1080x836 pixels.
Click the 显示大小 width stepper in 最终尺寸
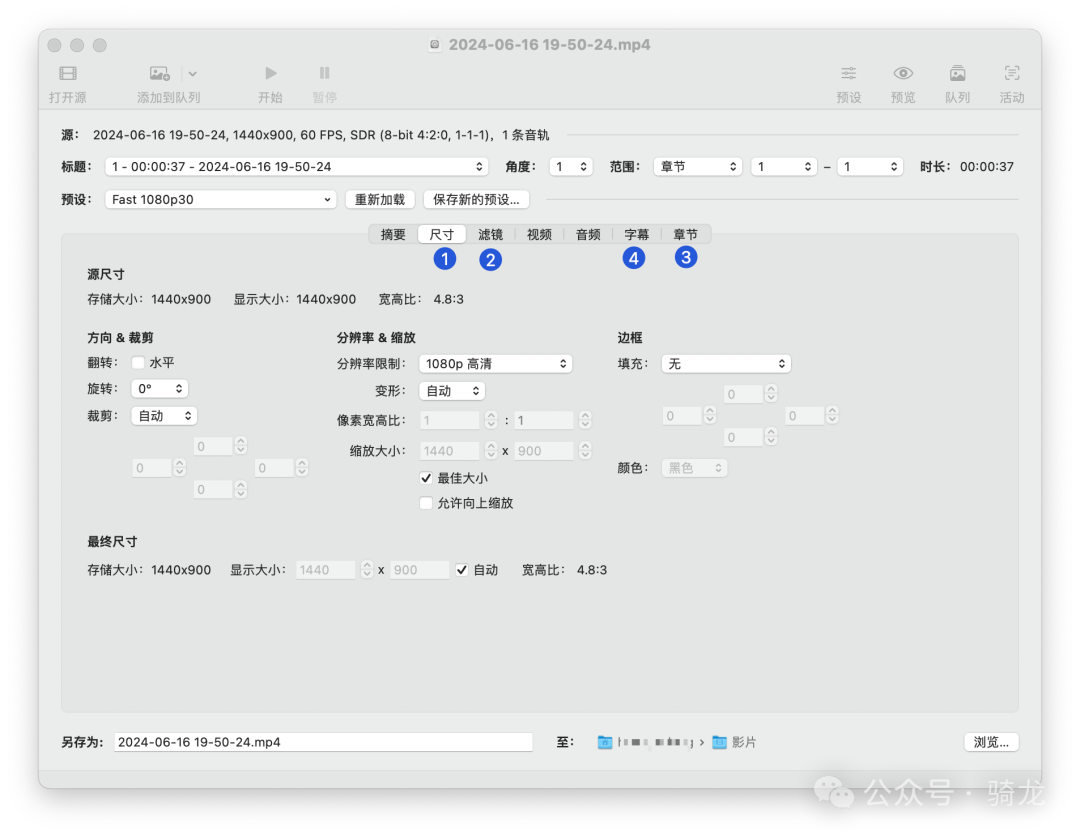click(367, 570)
